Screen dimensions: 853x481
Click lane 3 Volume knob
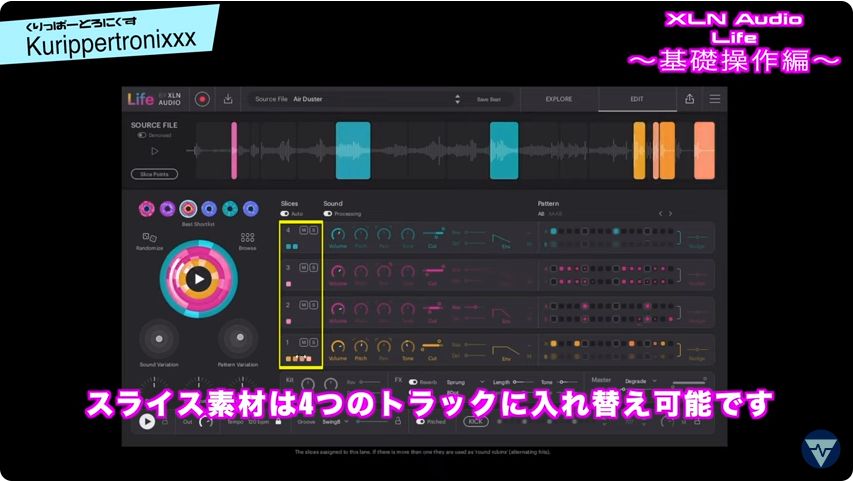tap(338, 272)
